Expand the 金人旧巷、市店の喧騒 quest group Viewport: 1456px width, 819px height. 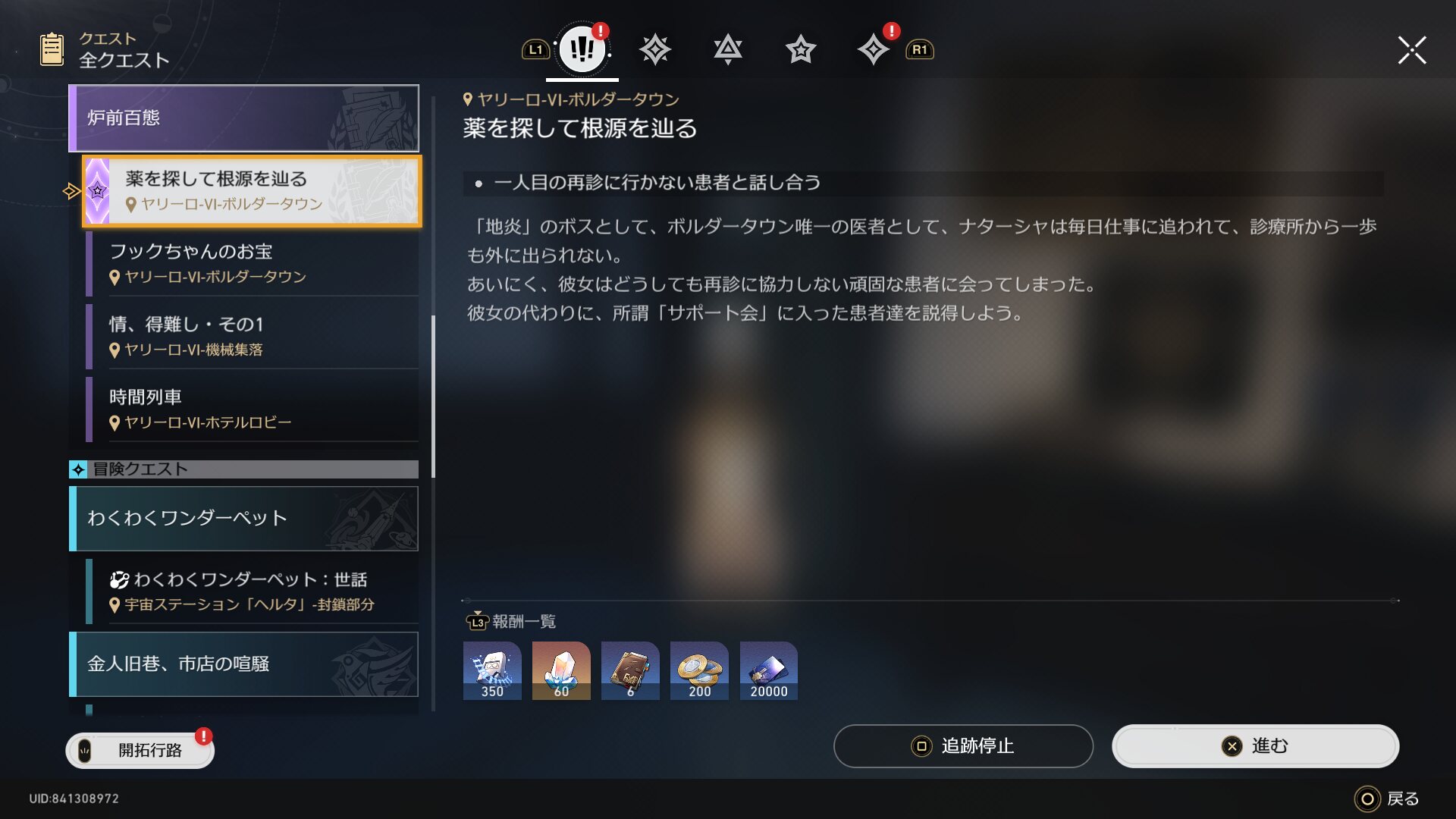(243, 664)
